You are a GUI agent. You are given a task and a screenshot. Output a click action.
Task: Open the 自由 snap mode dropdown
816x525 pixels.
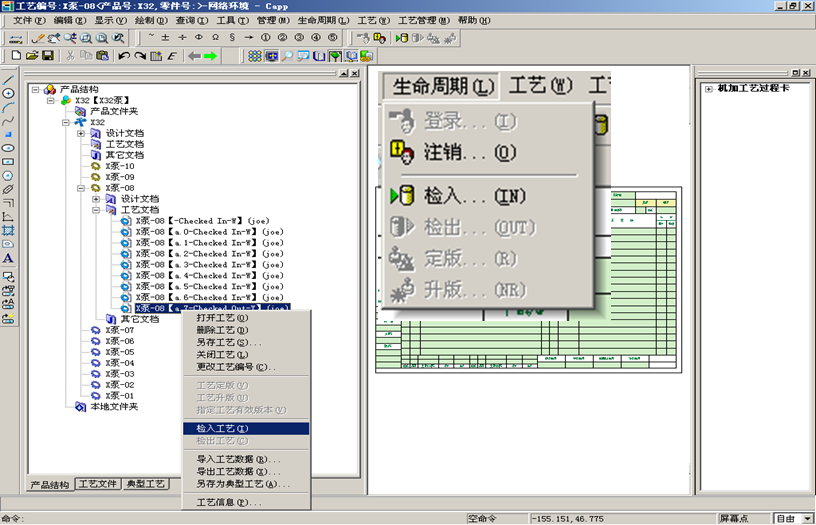coord(805,518)
